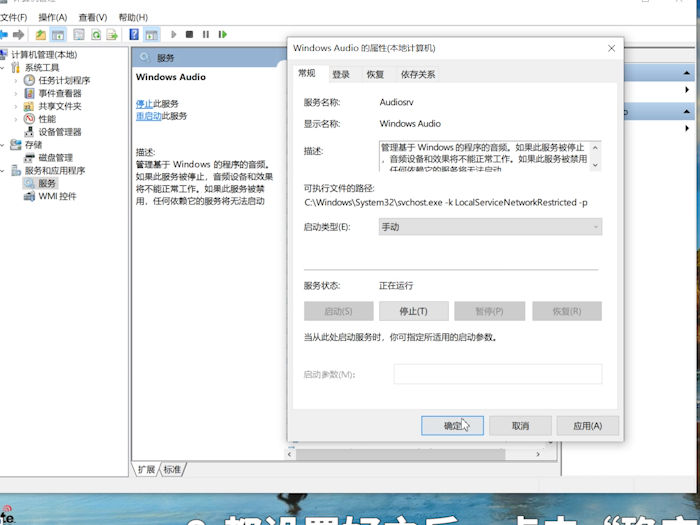This screenshot has width=700, height=525.
Task: Open 共享文件夹 tree item
Action: coord(60,106)
